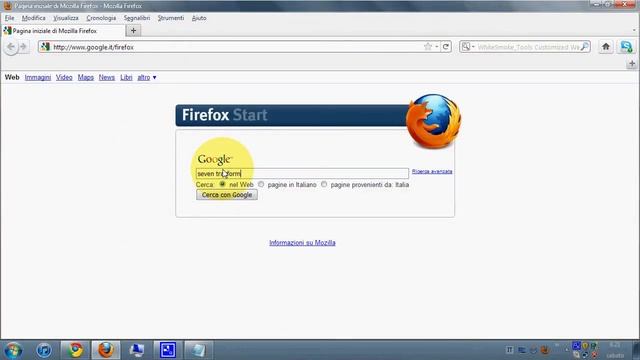Go to Maps link

[x=86, y=78]
